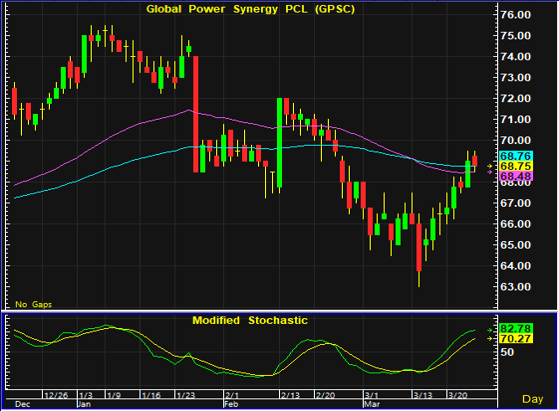This screenshot has height=411, width=559.
Task: Click the Jan month label
Action: tap(84, 404)
